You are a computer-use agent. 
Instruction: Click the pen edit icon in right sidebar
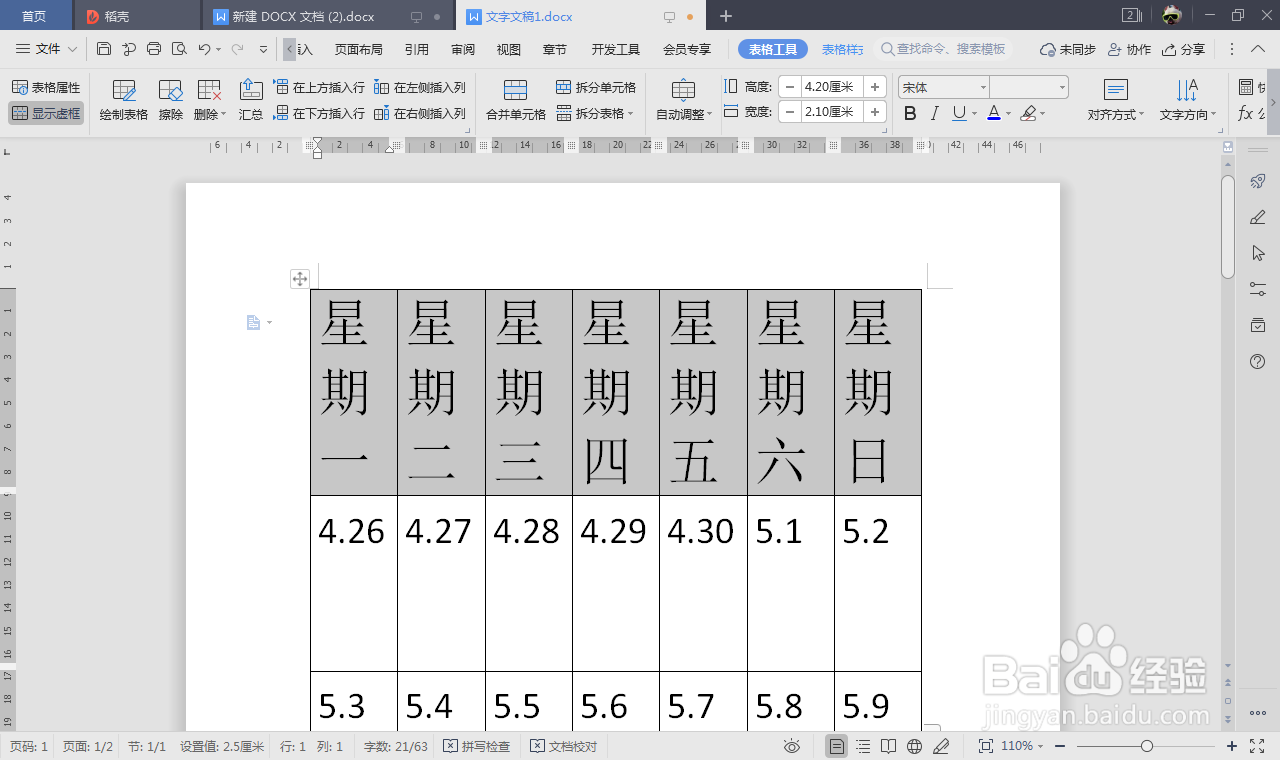[x=1258, y=217]
